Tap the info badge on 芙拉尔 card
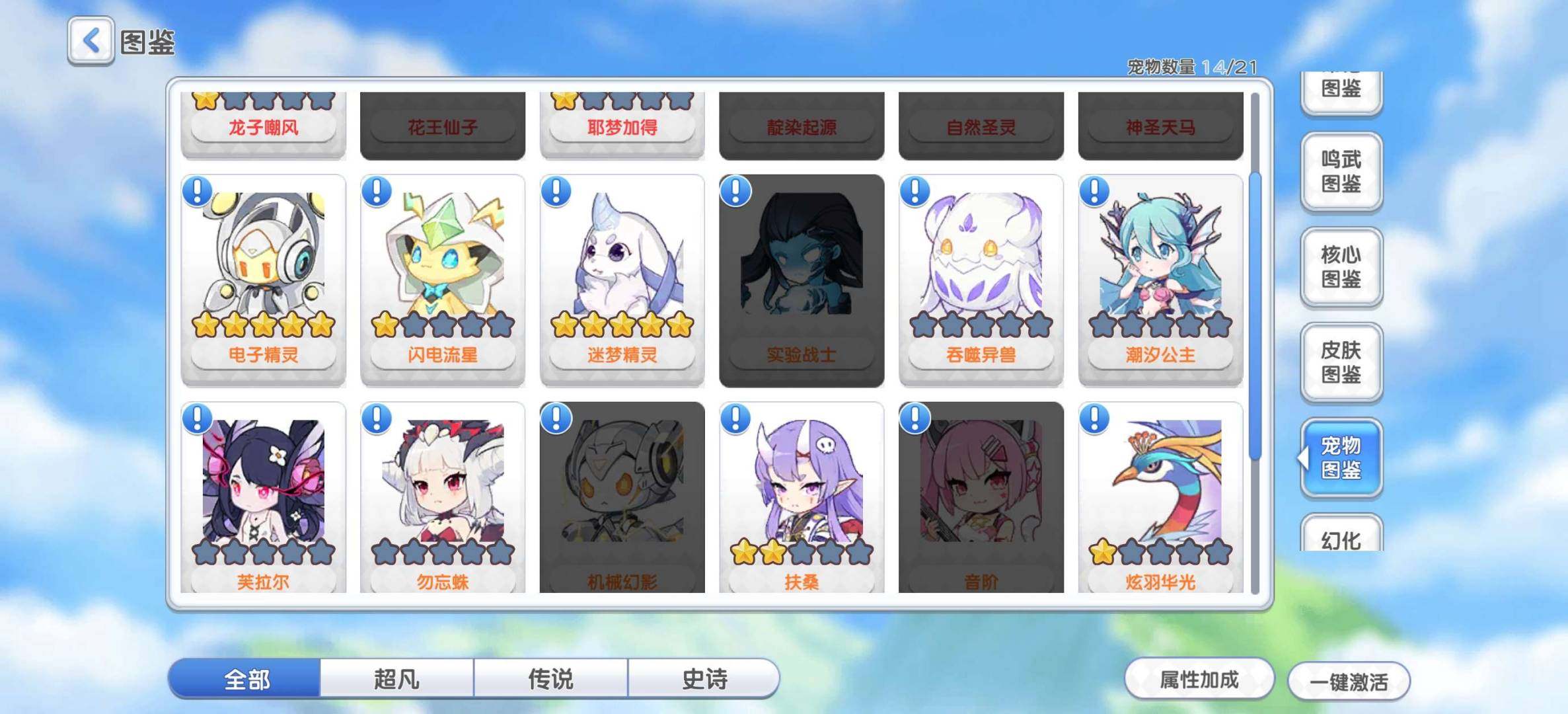 (197, 418)
